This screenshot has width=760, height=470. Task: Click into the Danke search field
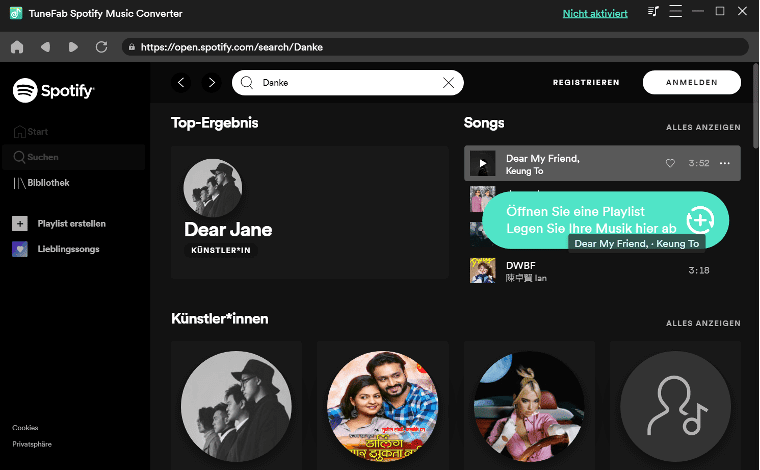tap(347, 82)
